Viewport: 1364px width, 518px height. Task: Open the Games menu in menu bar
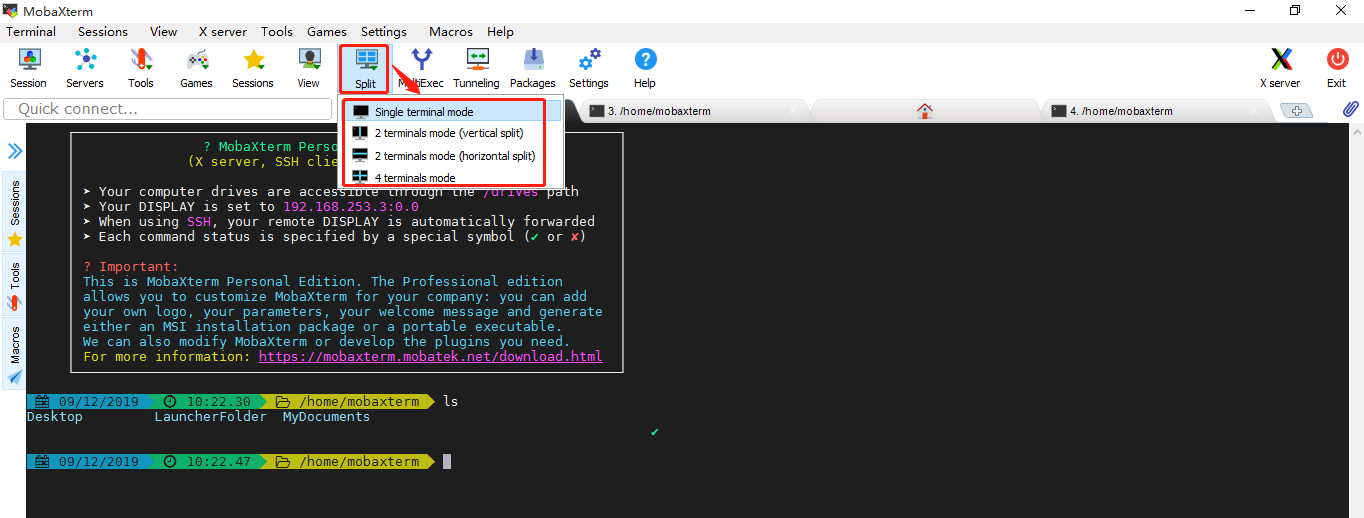point(327,31)
